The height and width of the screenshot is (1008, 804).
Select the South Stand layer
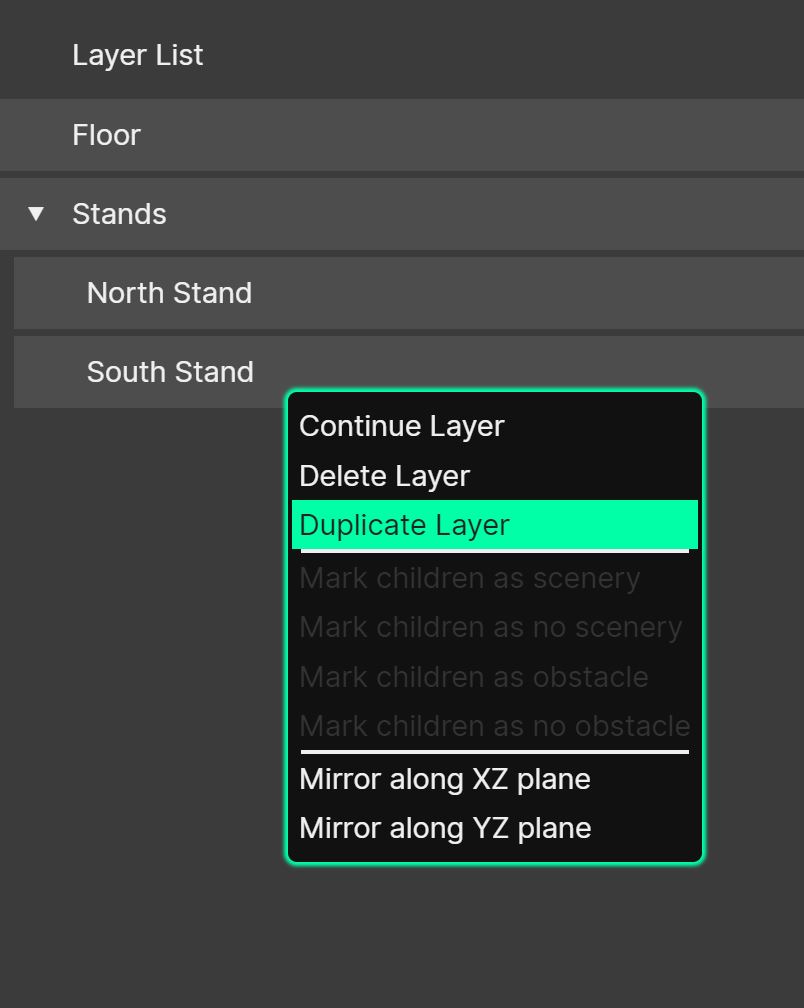click(x=169, y=371)
